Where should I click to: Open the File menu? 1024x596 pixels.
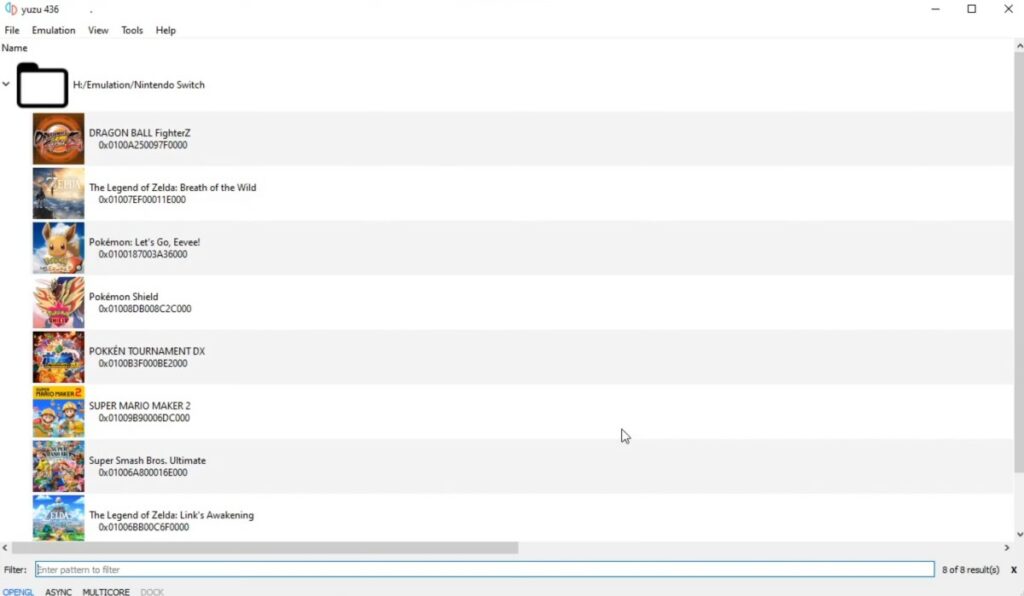(x=12, y=30)
